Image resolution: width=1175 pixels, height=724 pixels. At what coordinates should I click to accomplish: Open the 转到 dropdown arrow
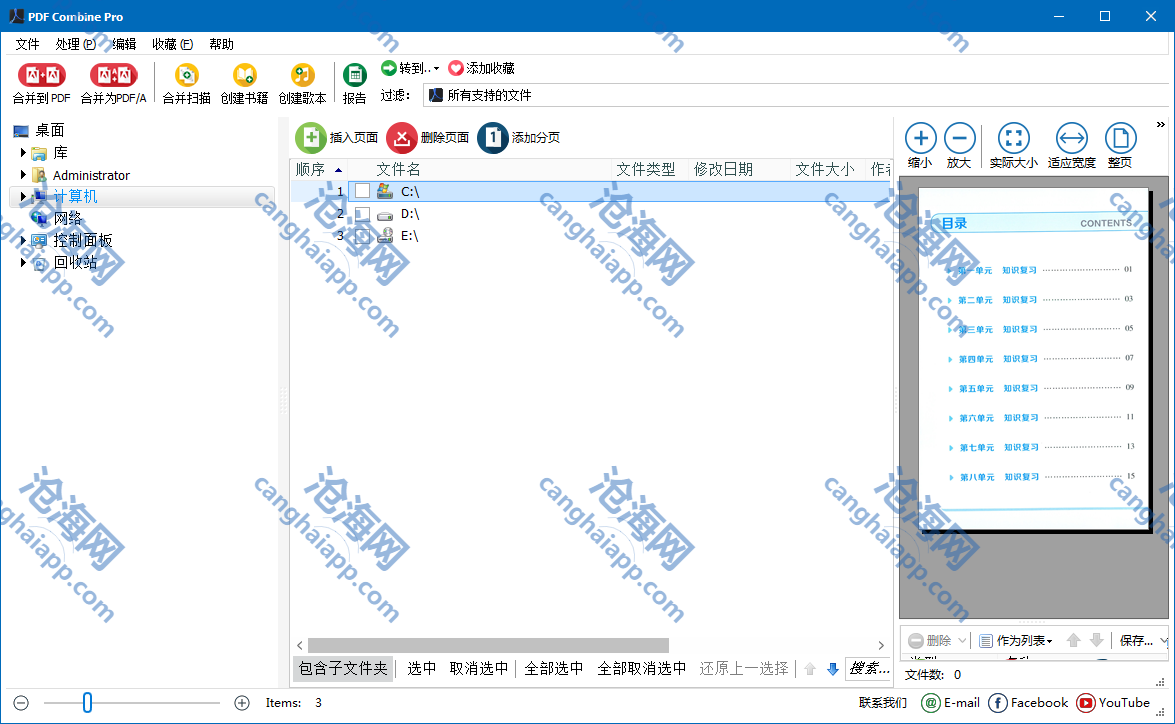click(436, 69)
